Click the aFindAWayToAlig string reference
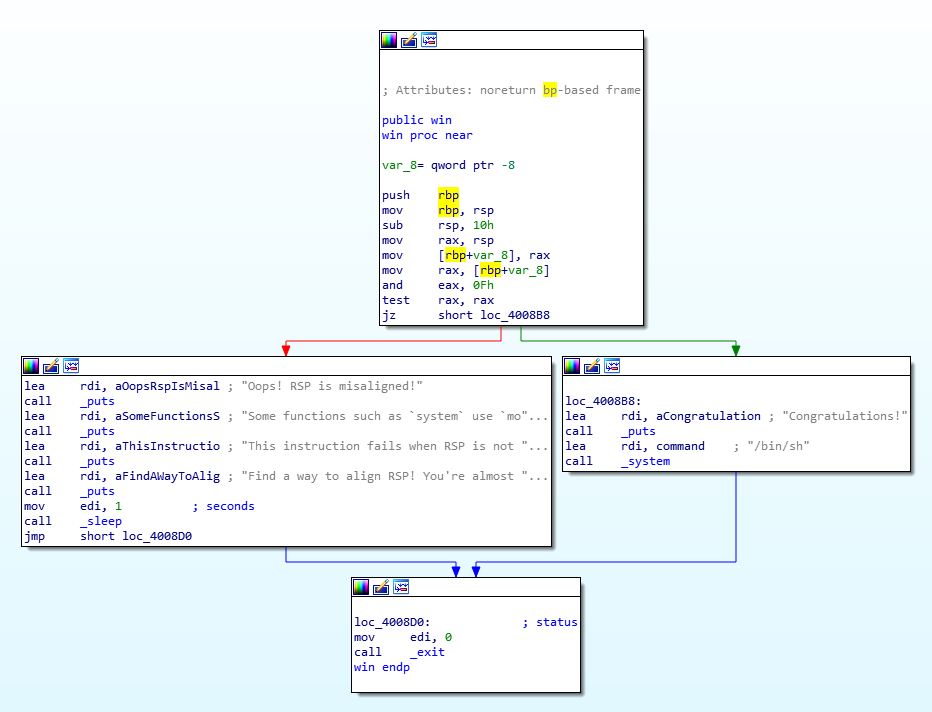Viewport: 932px width, 712px height. click(x=168, y=476)
